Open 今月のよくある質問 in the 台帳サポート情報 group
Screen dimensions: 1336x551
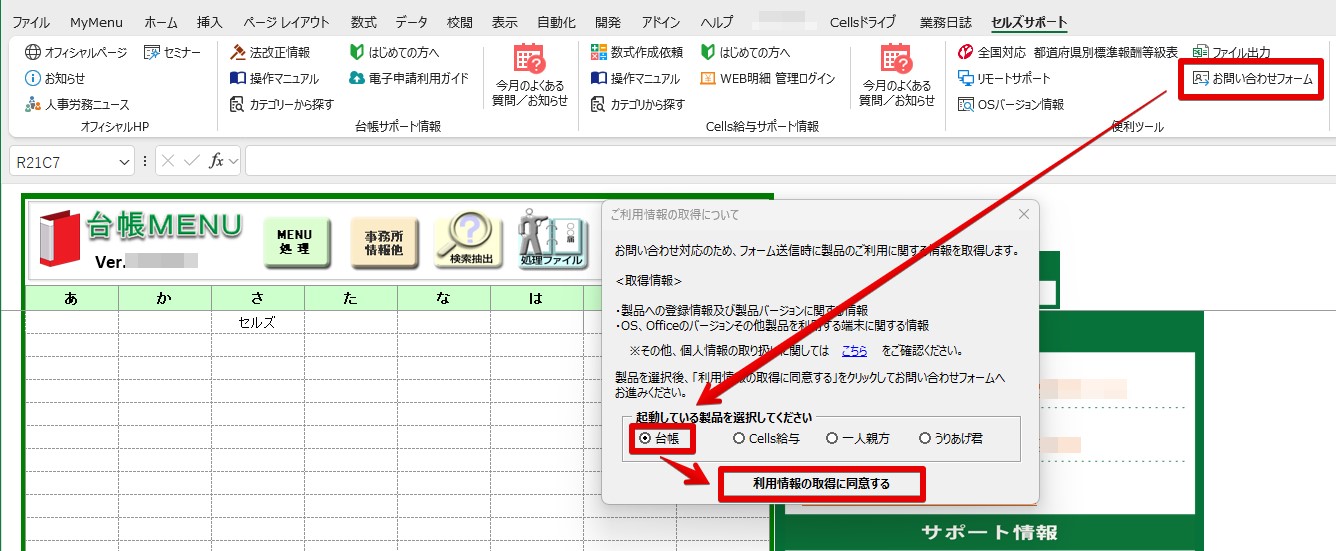(x=530, y=75)
